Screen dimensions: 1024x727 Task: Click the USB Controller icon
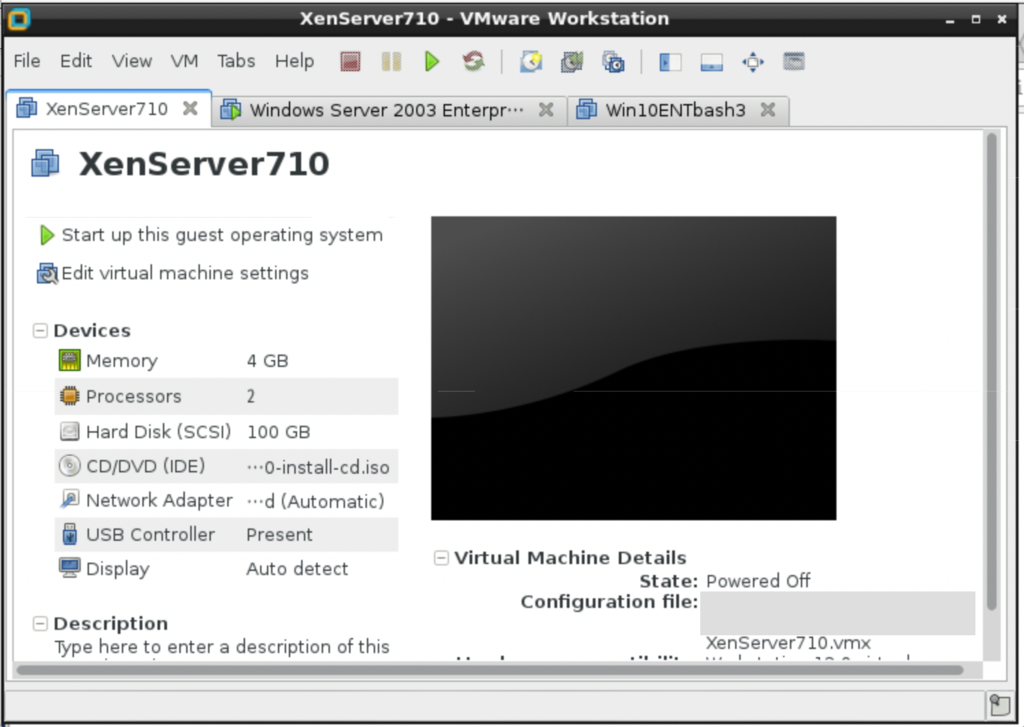tap(69, 534)
